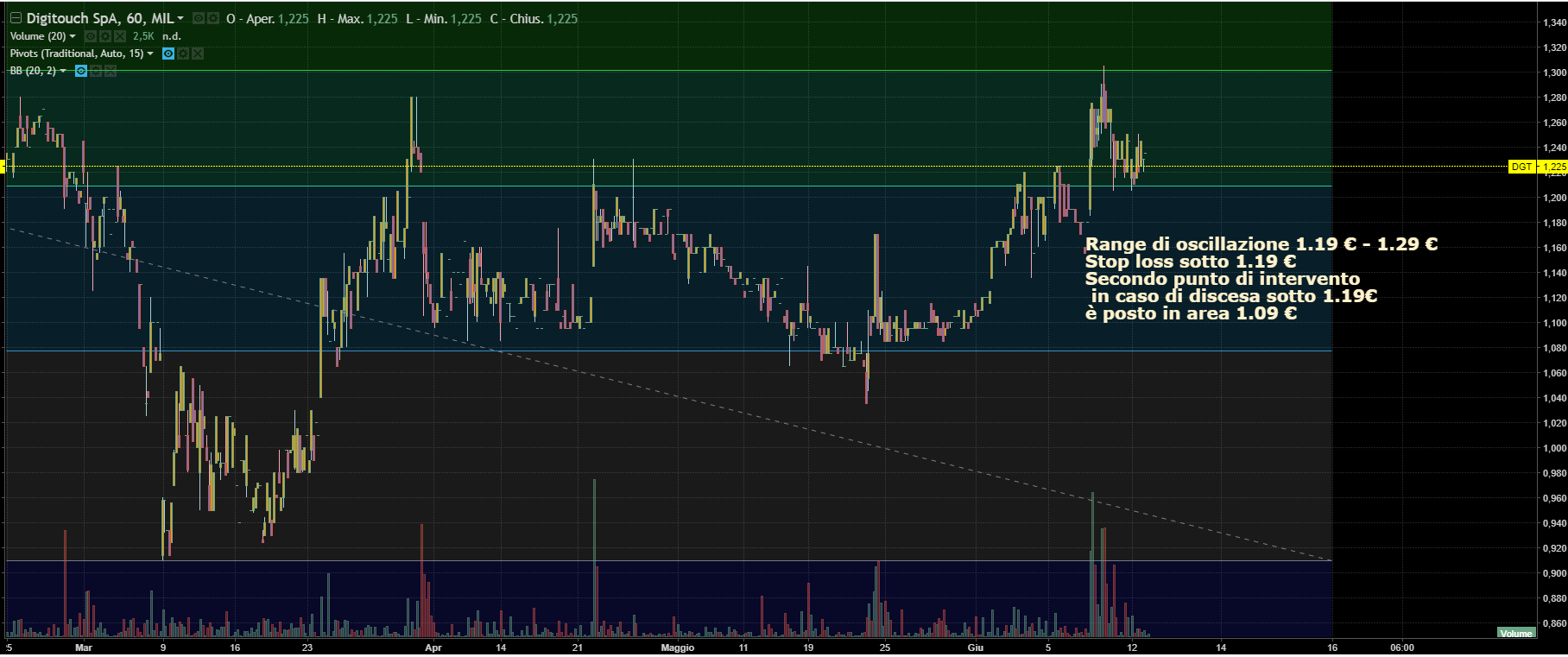The height and width of the screenshot is (657, 1568).
Task: Open the BB indicator settings gear
Action: [96, 71]
